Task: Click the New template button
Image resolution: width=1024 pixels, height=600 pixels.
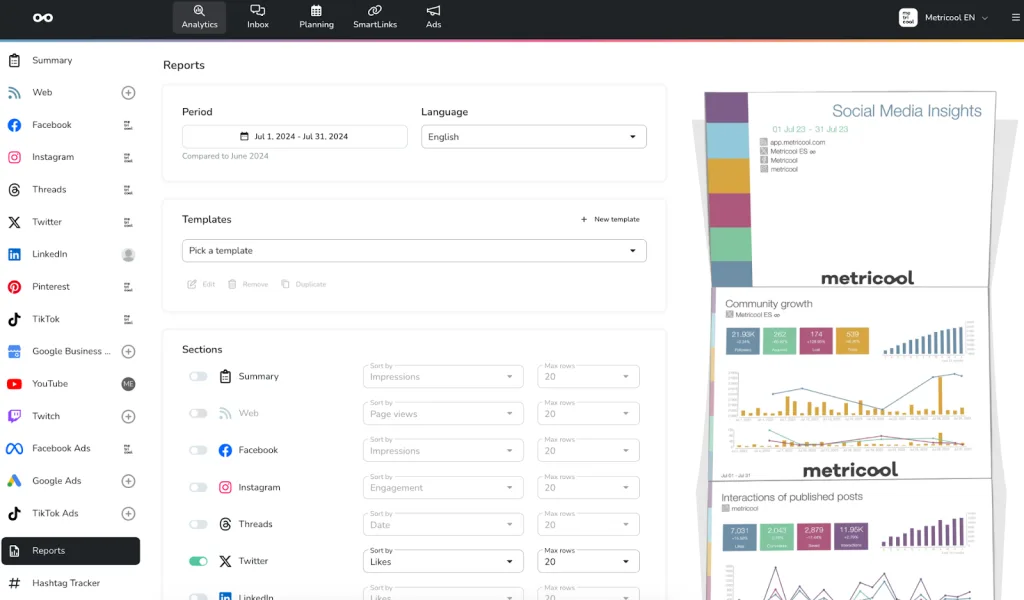Action: 610,219
